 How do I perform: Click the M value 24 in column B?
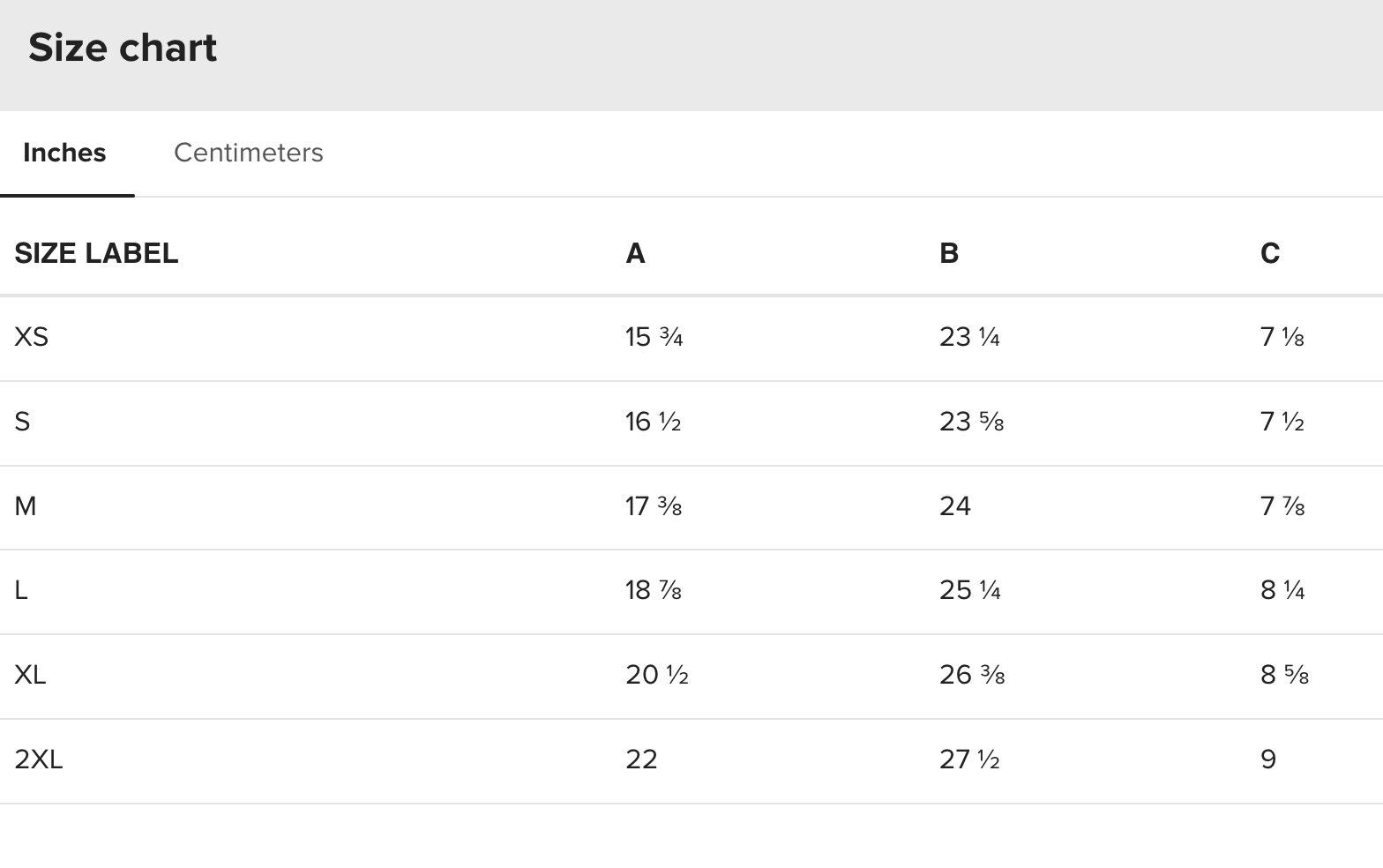pos(955,506)
